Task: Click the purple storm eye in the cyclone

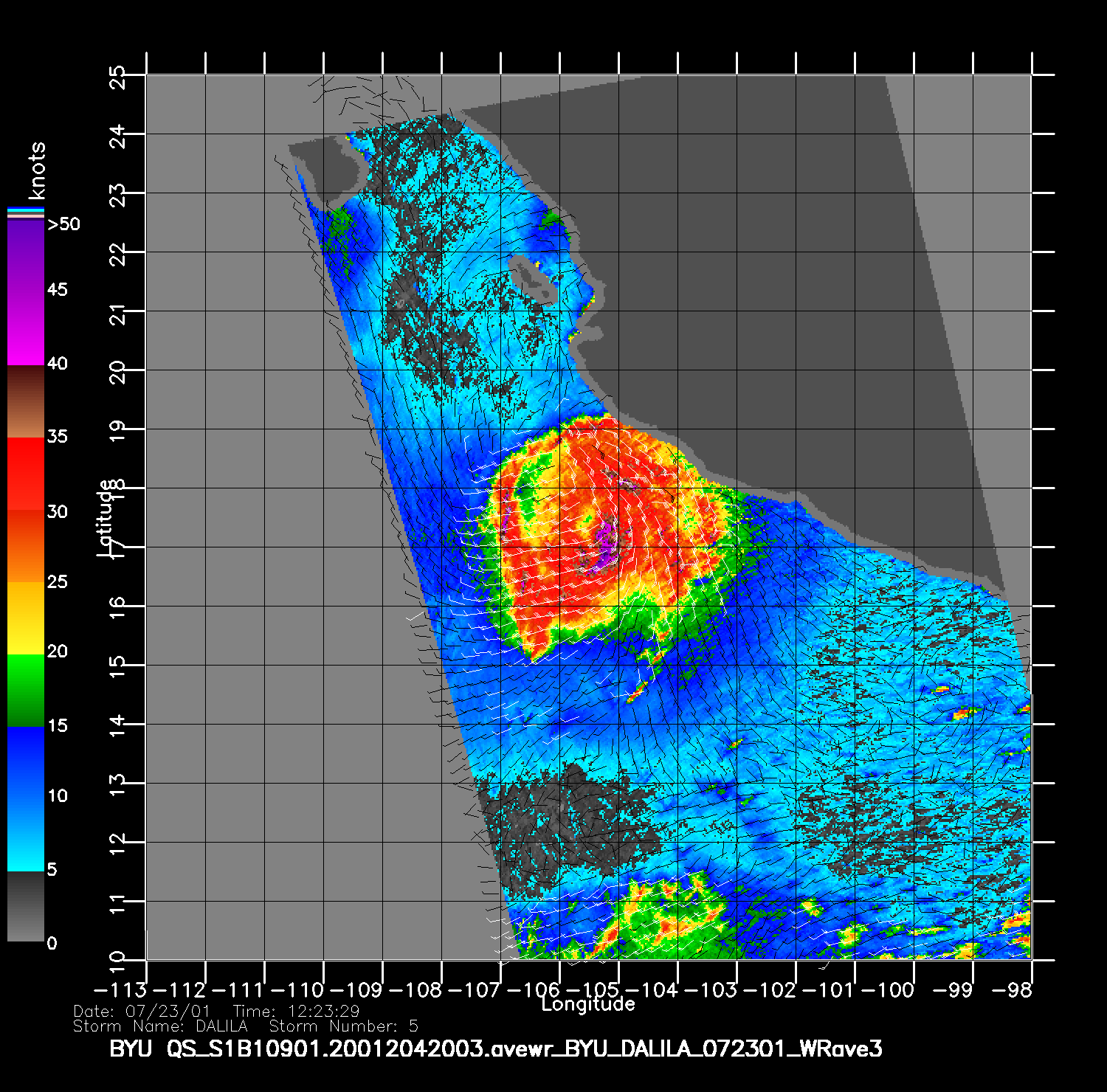Action: point(607,541)
